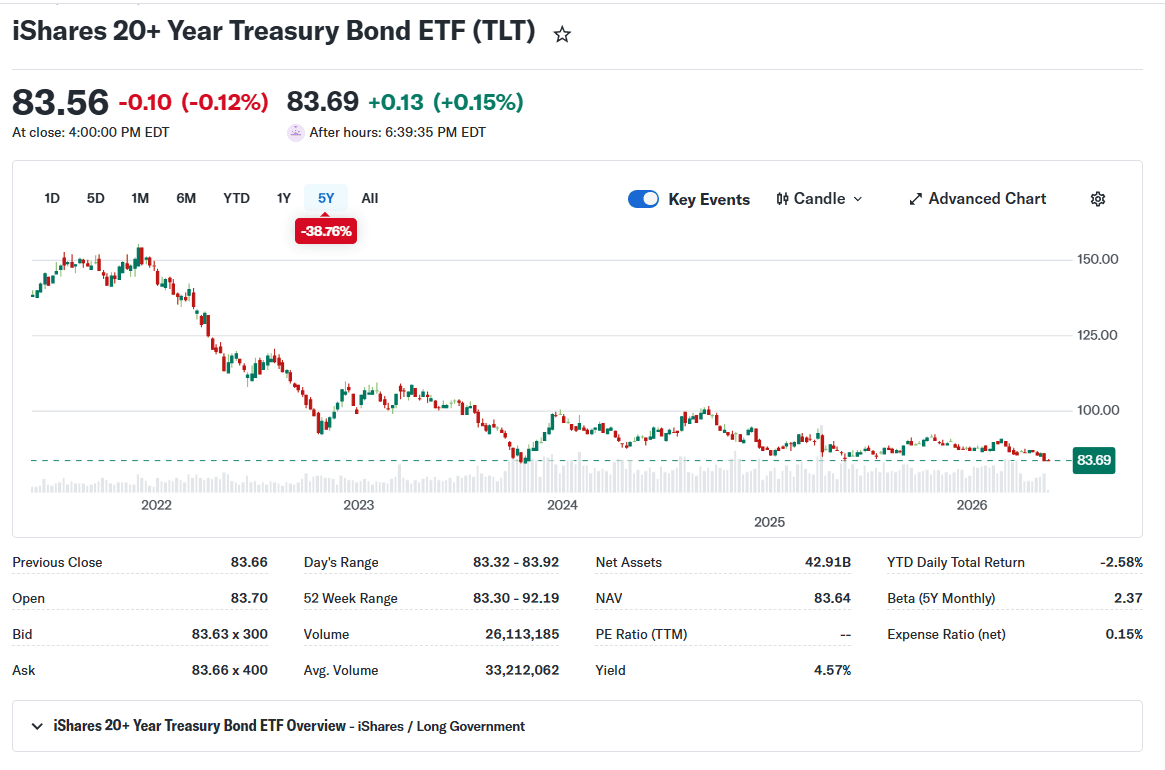Select the 1D time range tab
The image size is (1165, 770).
[x=52, y=198]
